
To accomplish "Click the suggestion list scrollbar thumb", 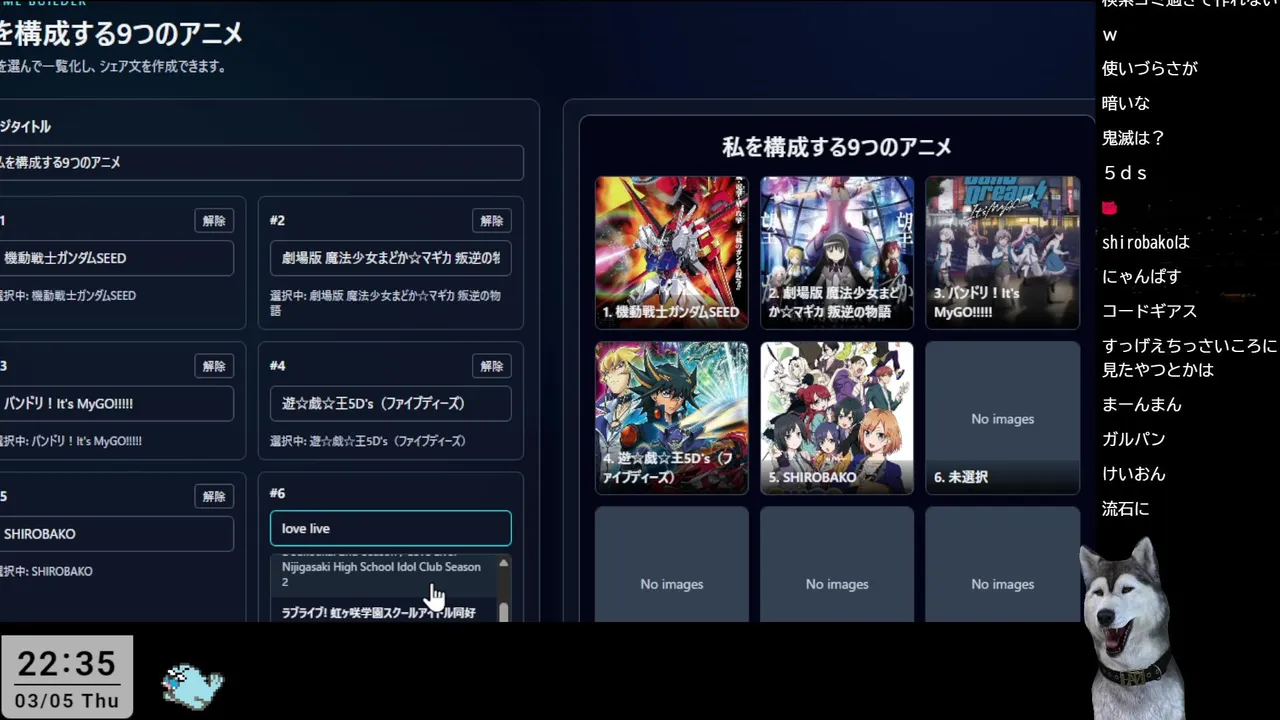I will (503, 612).
